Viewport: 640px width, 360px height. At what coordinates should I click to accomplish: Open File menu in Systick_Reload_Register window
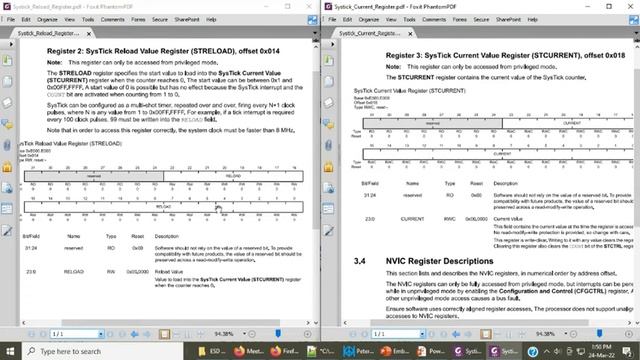tap(11, 20)
